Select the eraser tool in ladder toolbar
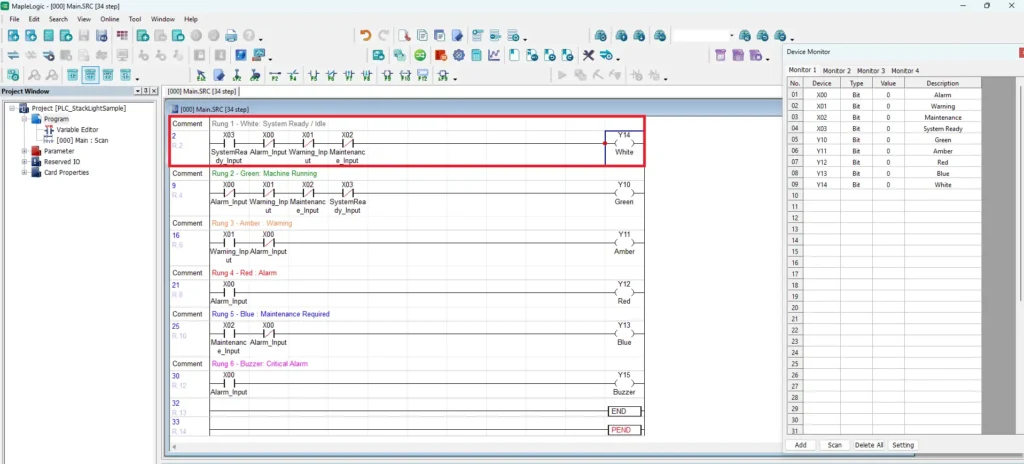The image size is (1024, 464). click(219, 76)
